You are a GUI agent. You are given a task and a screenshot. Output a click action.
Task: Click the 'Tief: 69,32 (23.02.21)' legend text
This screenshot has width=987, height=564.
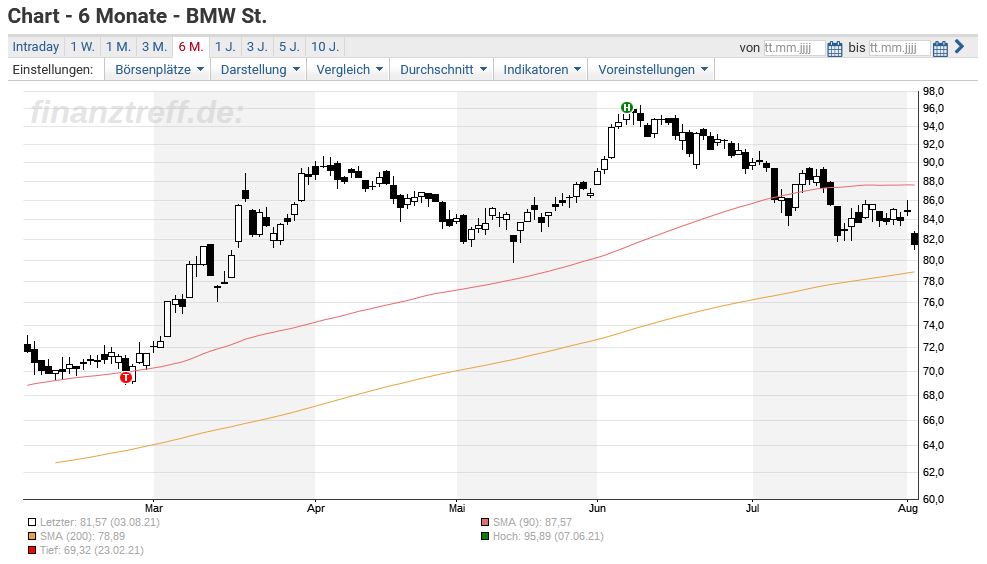[92, 551]
